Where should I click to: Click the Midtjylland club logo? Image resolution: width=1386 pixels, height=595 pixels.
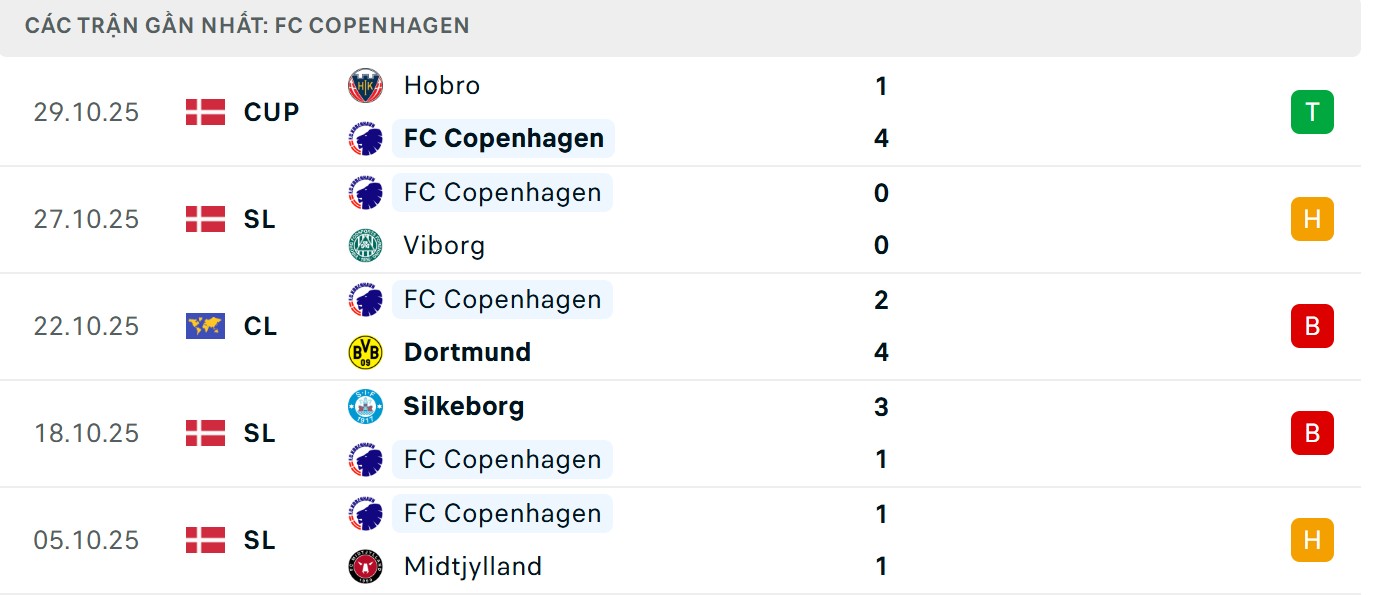[366, 566]
